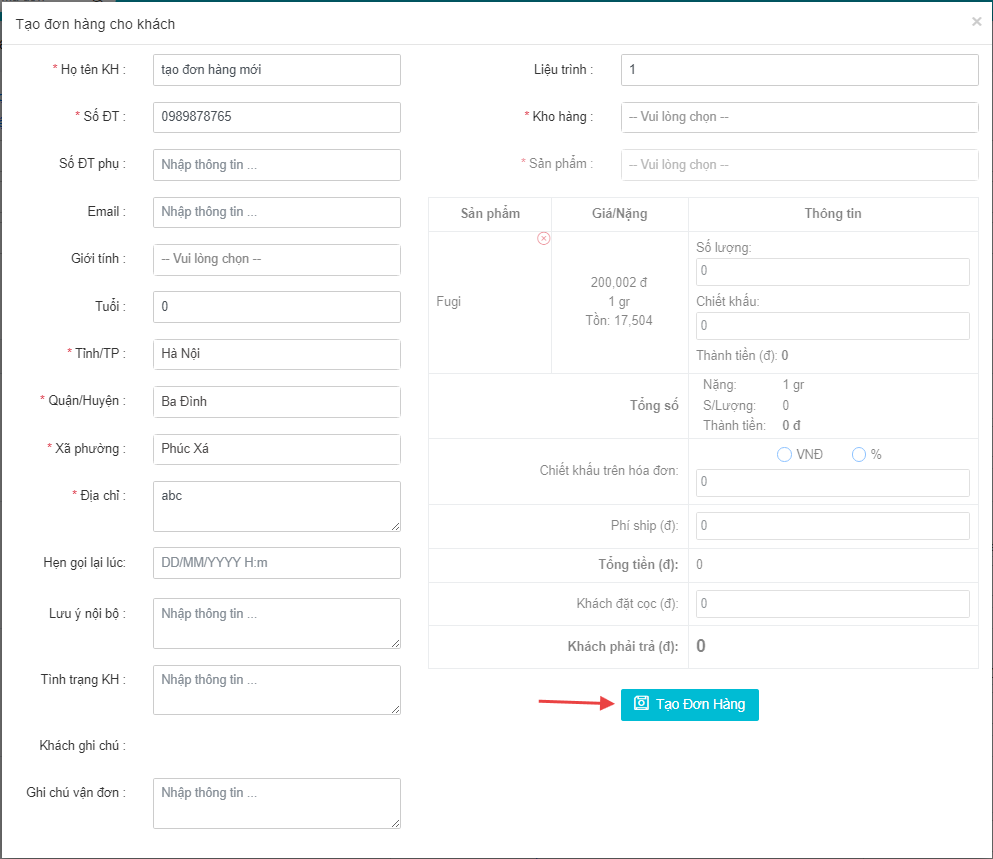
Task: Click the Phí ship input field
Action: [832, 526]
